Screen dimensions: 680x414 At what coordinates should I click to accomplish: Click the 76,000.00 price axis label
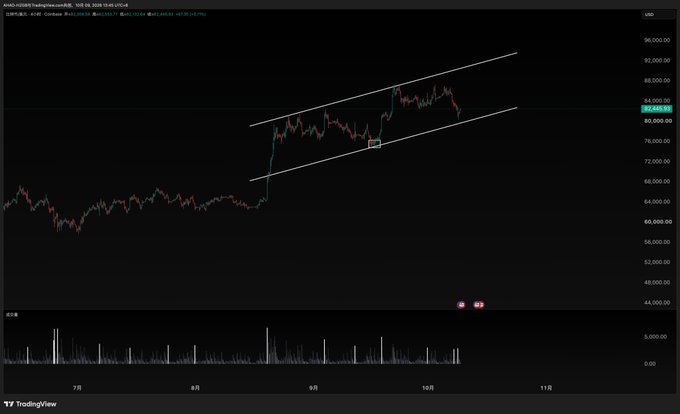click(657, 141)
